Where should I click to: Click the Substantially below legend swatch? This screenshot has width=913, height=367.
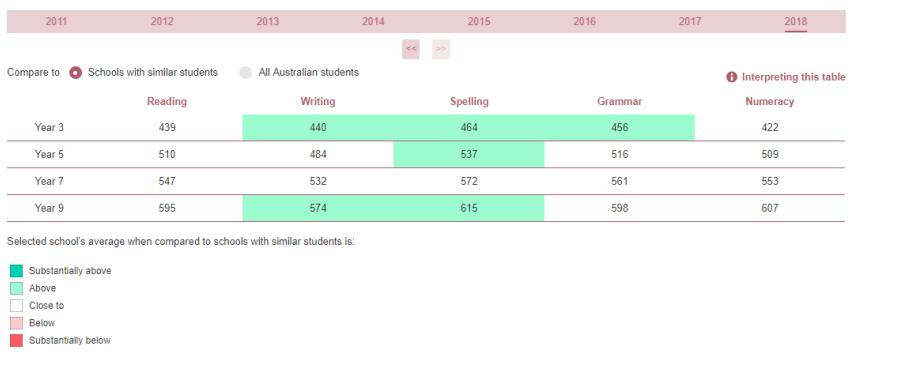[16, 340]
